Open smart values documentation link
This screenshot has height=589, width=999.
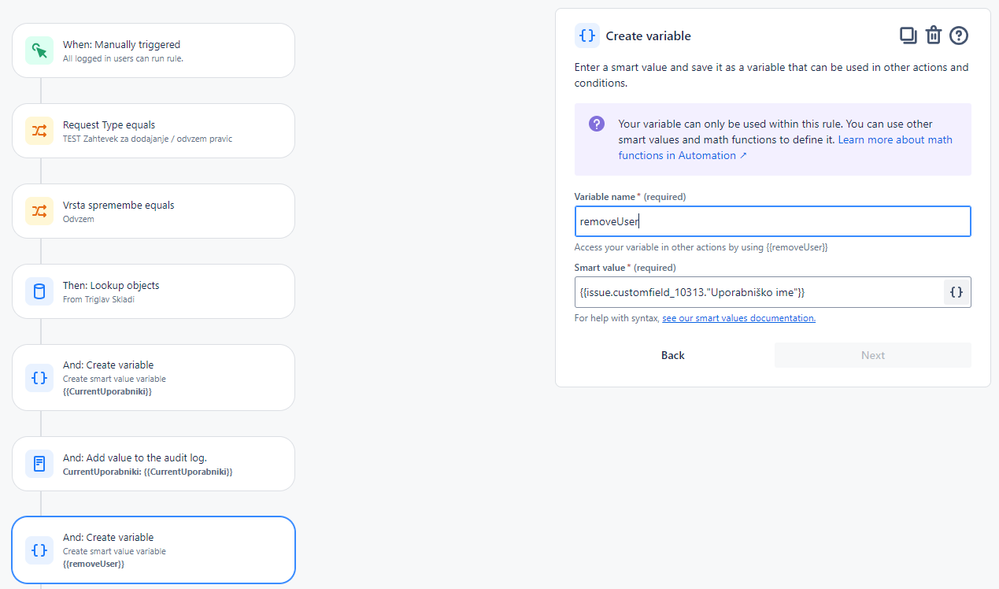pos(739,318)
